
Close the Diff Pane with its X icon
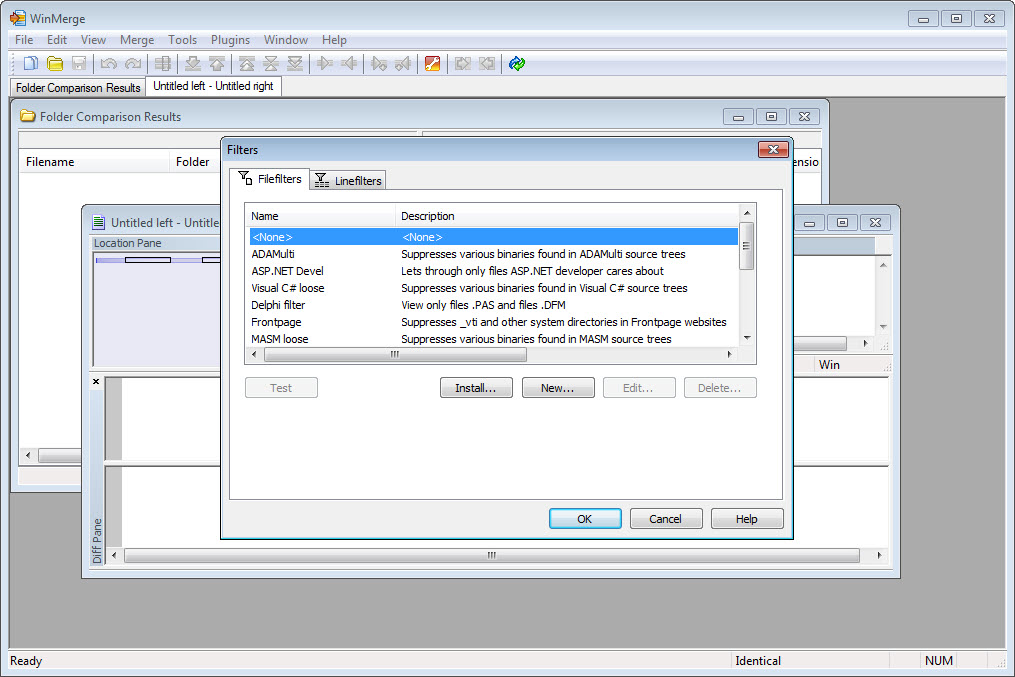(96, 381)
